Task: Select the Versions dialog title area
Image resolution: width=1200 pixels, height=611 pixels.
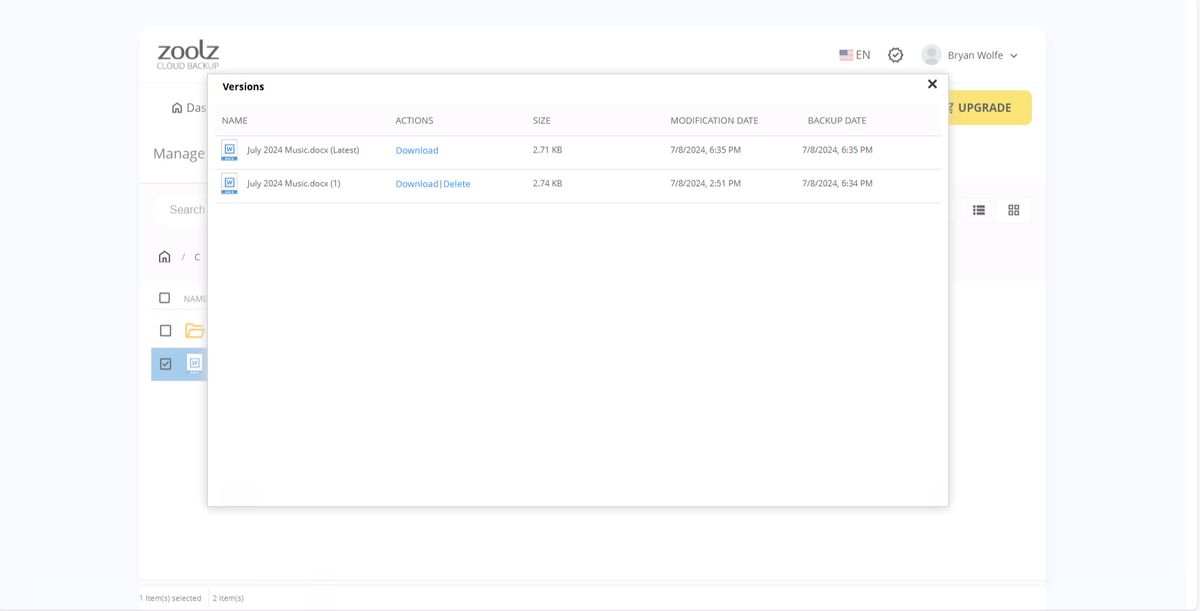Action: (243, 86)
